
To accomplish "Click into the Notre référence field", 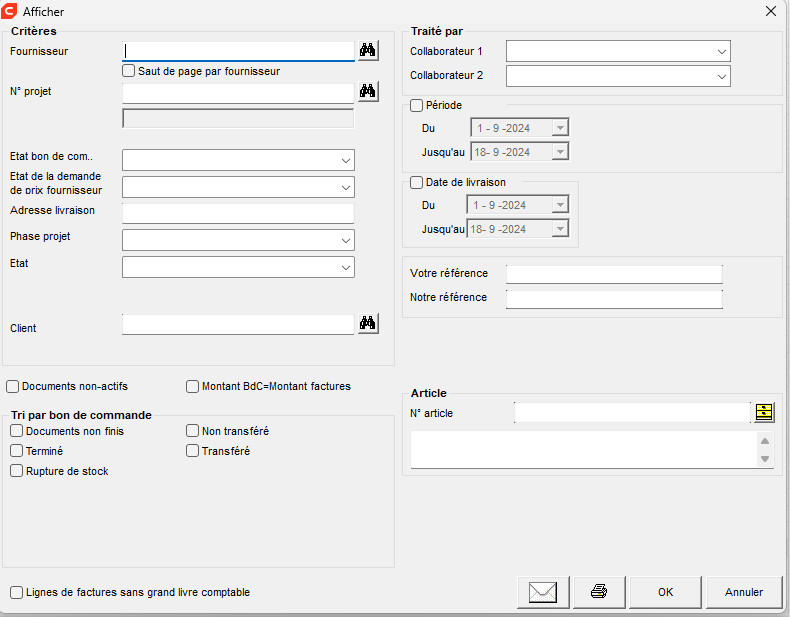I will click(x=614, y=299).
